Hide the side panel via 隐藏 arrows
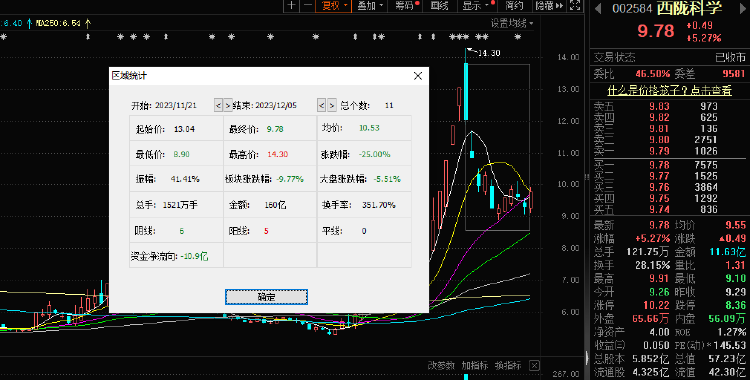Image resolution: width=750 pixels, height=380 pixels. [x=549, y=6]
